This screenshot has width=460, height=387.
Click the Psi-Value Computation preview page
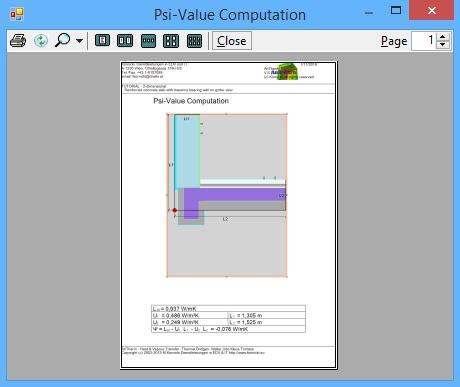pos(229,215)
